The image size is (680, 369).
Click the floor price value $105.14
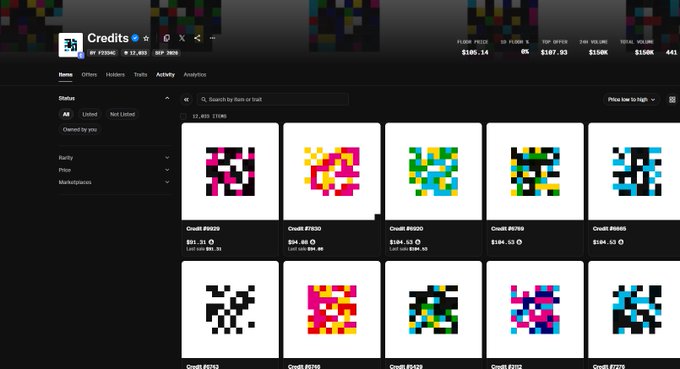tap(475, 52)
